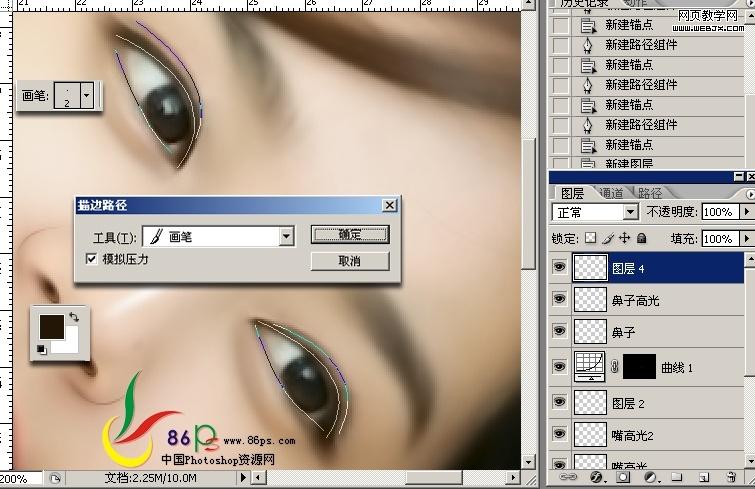This screenshot has width=755, height=489.
Task: Click the dark brown foreground color swatch
Action: [52, 327]
